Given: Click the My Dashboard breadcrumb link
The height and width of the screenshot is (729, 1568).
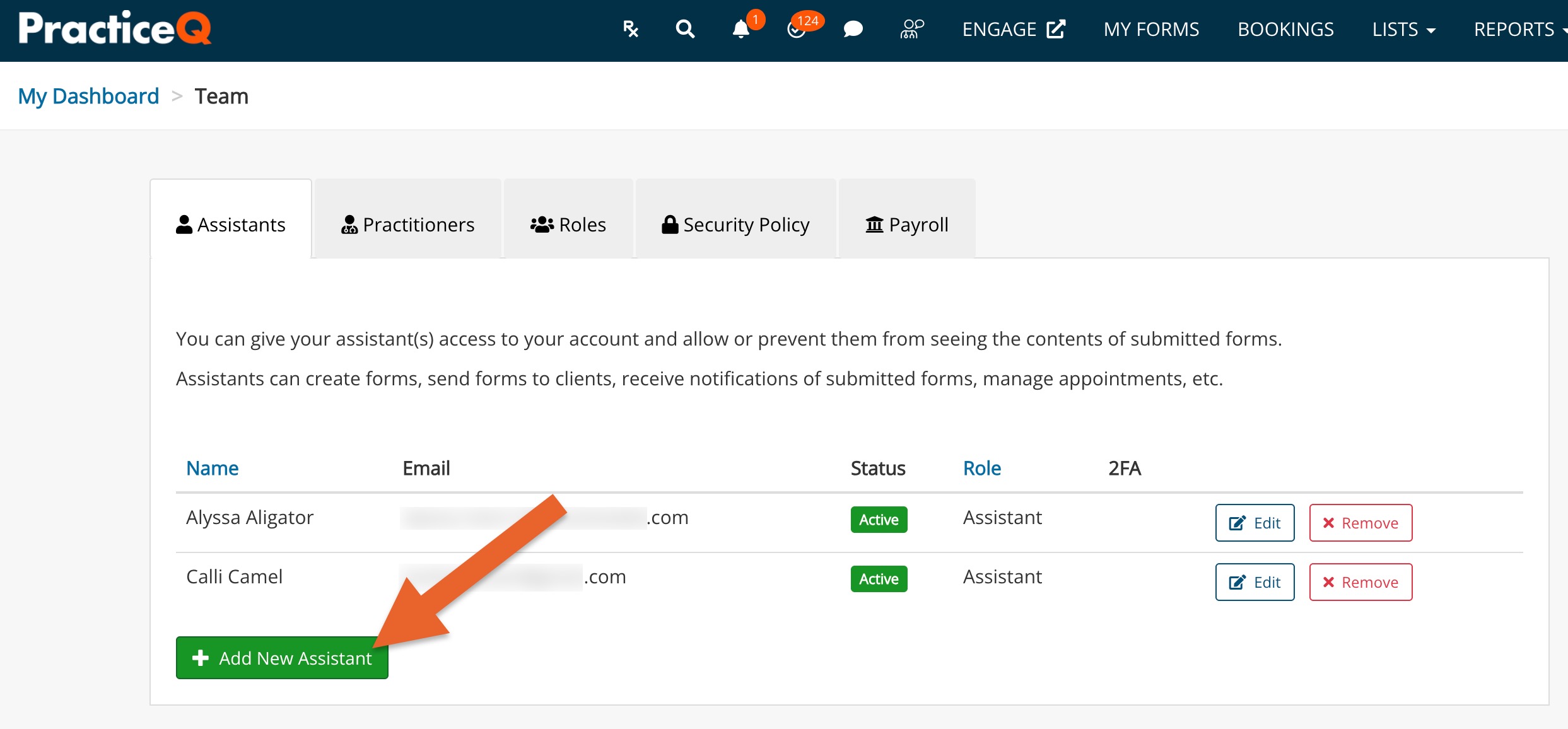Looking at the screenshot, I should [x=88, y=96].
